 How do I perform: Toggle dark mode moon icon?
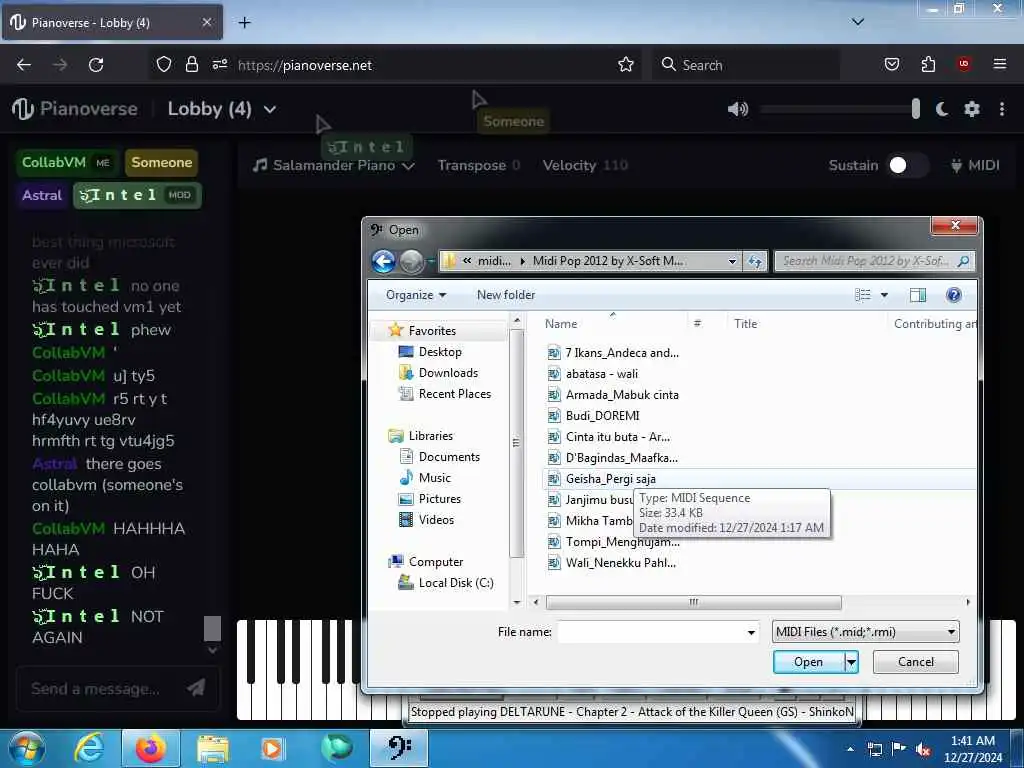point(942,109)
